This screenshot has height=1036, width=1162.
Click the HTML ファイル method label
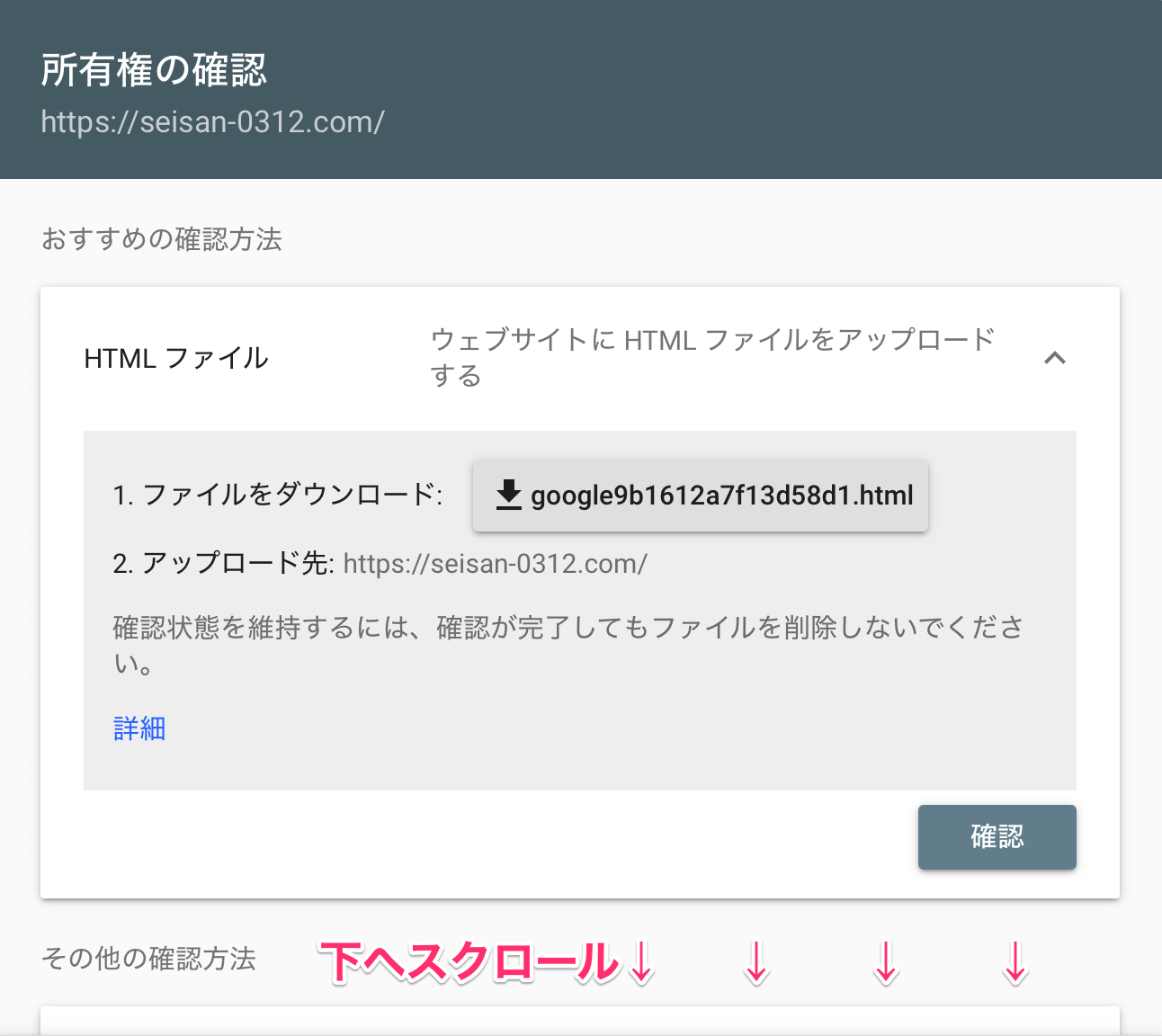point(175,358)
